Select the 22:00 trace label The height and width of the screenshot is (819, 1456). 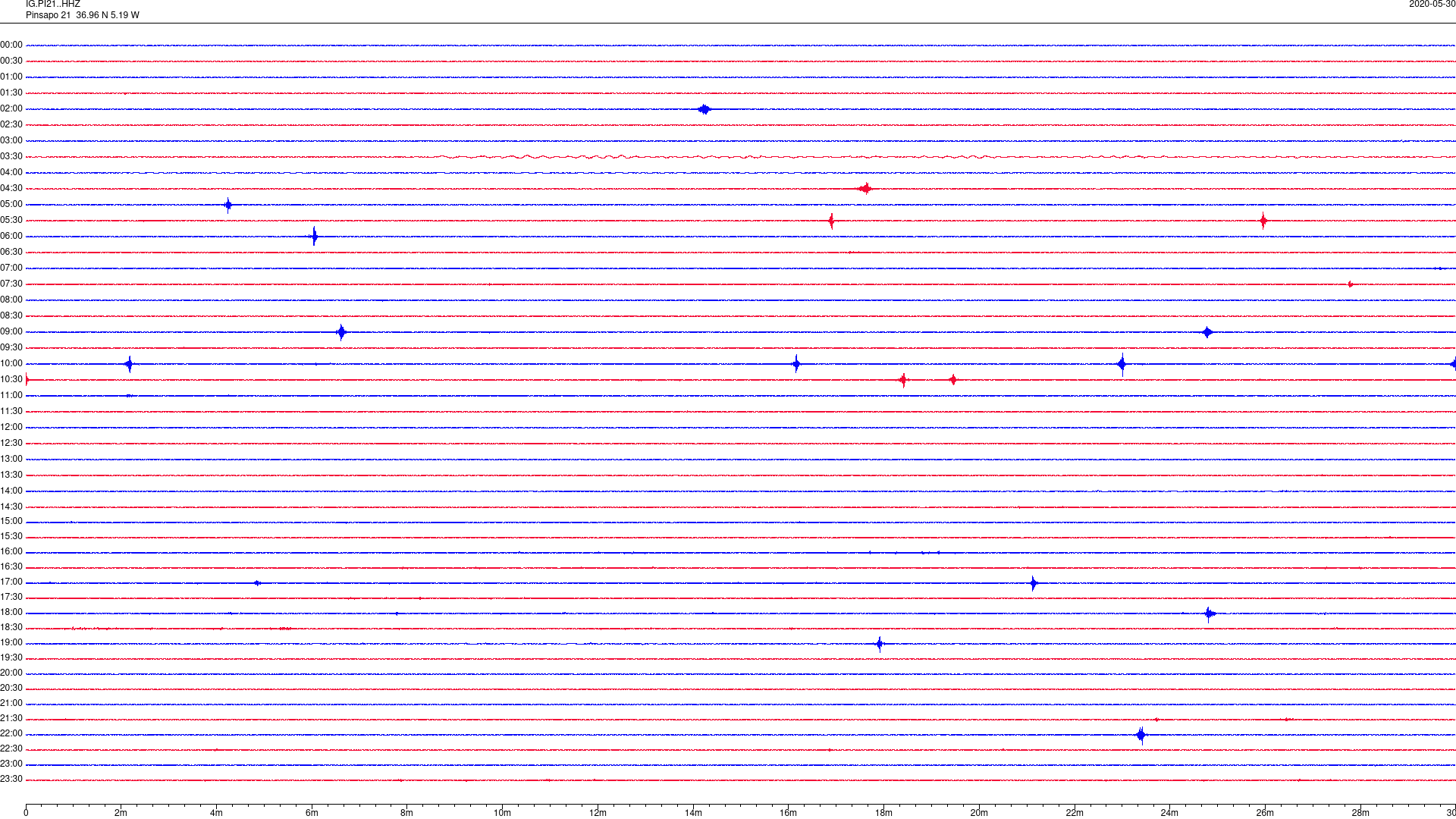click(11, 734)
